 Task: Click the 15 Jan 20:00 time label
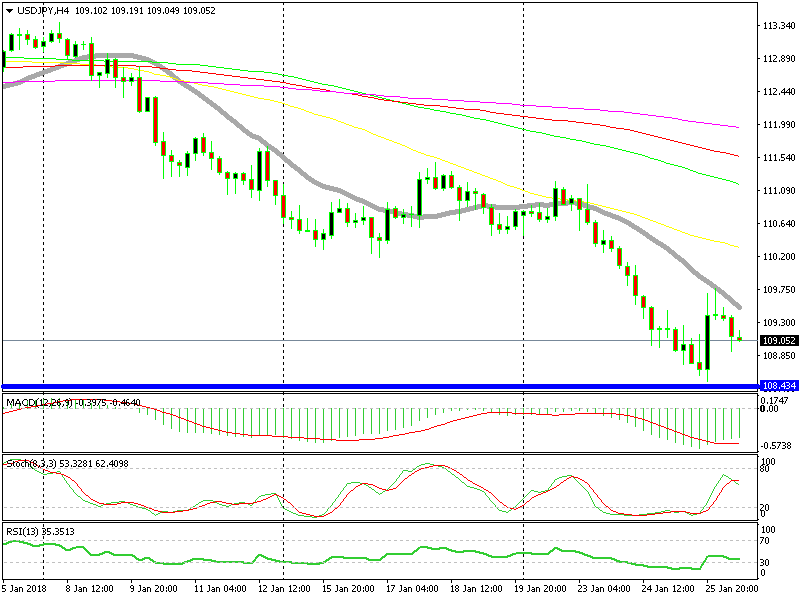coord(348,588)
